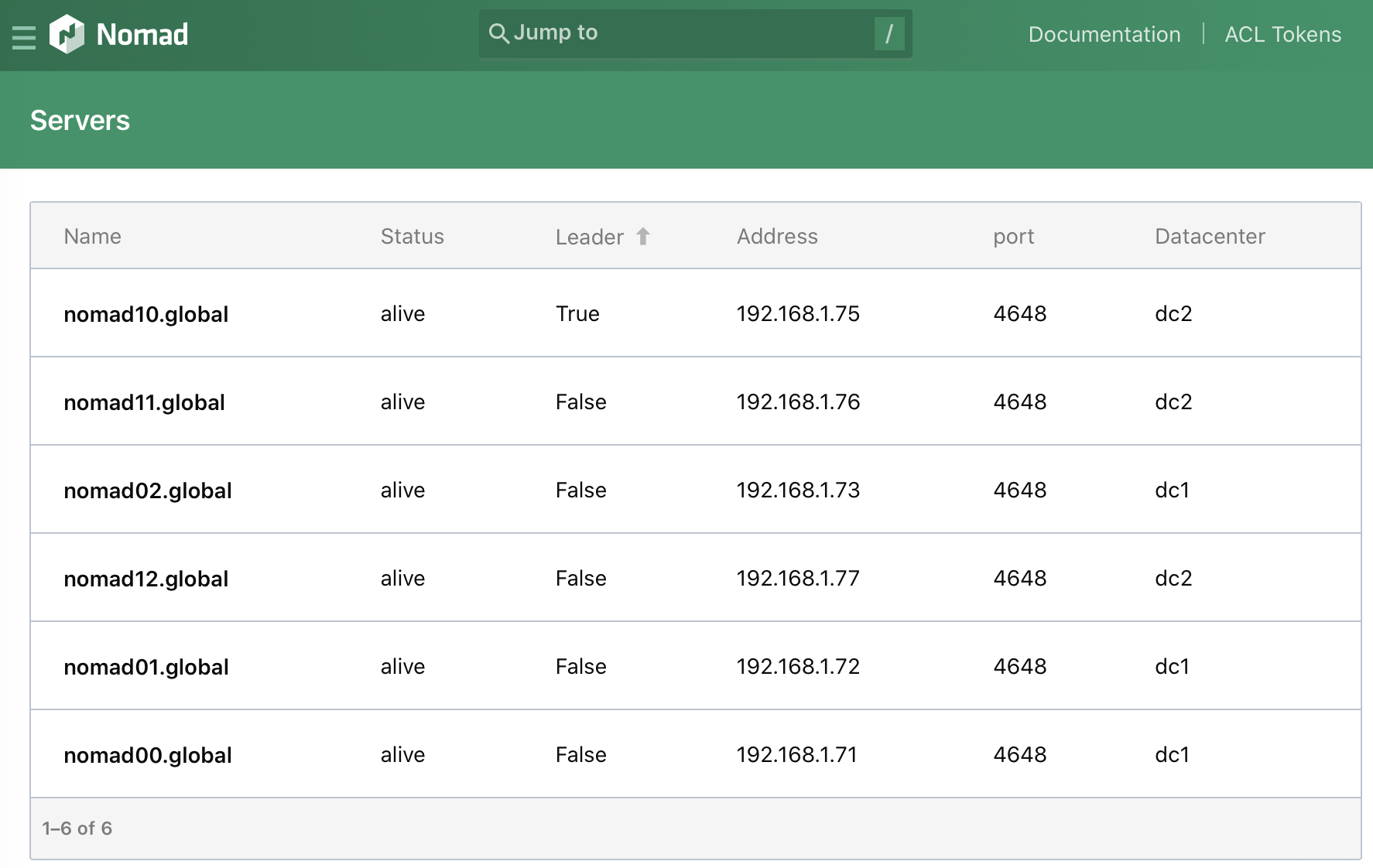Click the search magnifier icon

pyautogui.click(x=498, y=33)
